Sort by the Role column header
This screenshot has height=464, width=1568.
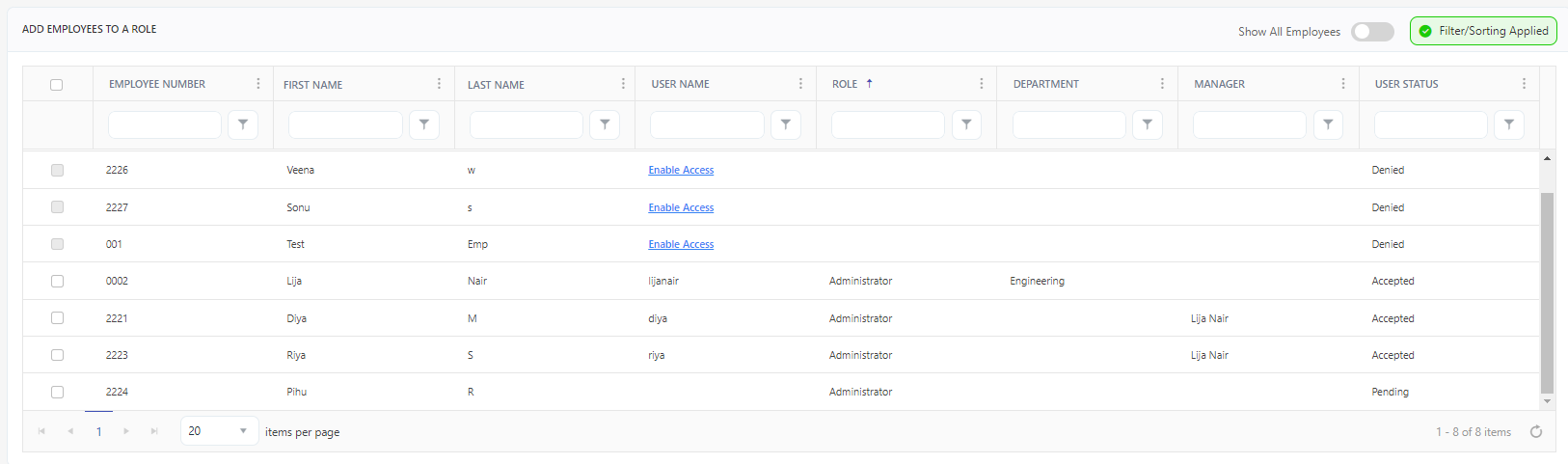point(845,84)
